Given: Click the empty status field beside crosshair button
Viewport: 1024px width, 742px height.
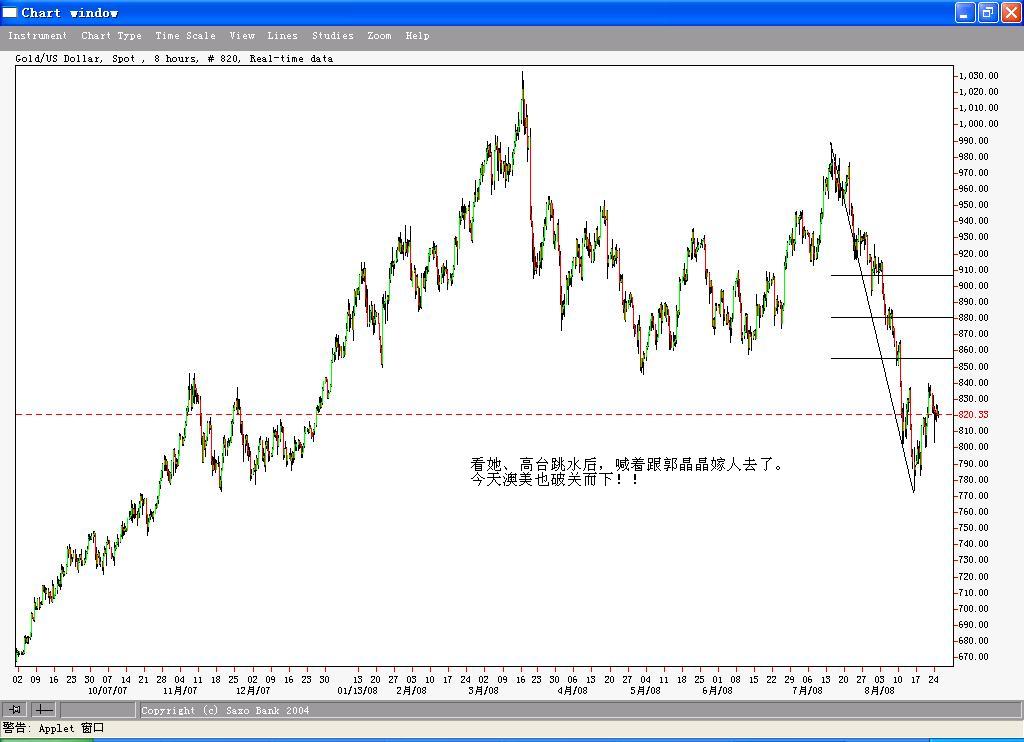Looking at the screenshot, I should tap(98, 709).
